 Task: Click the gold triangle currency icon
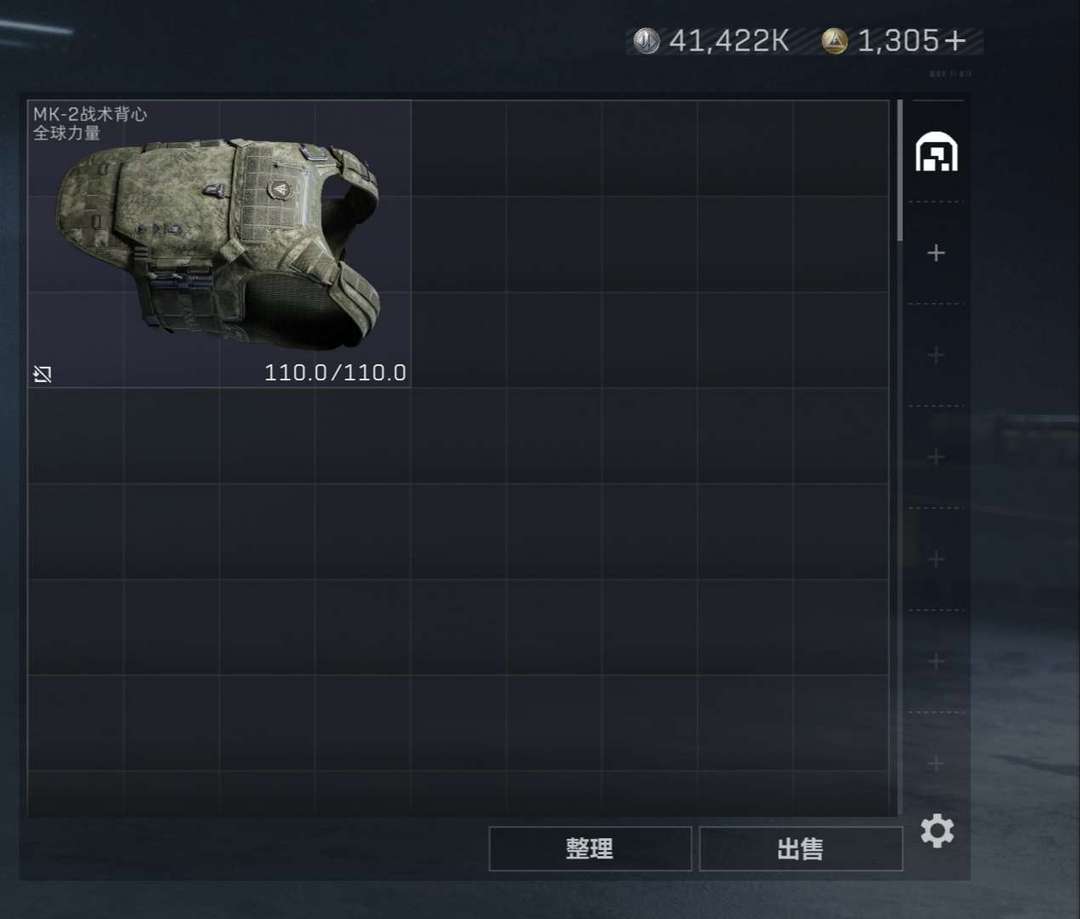[x=834, y=41]
